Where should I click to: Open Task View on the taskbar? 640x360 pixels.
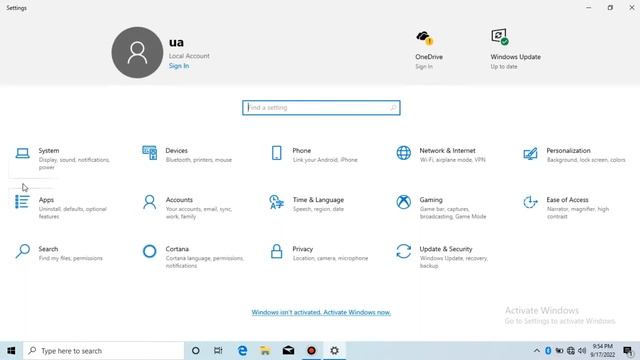(x=218, y=351)
